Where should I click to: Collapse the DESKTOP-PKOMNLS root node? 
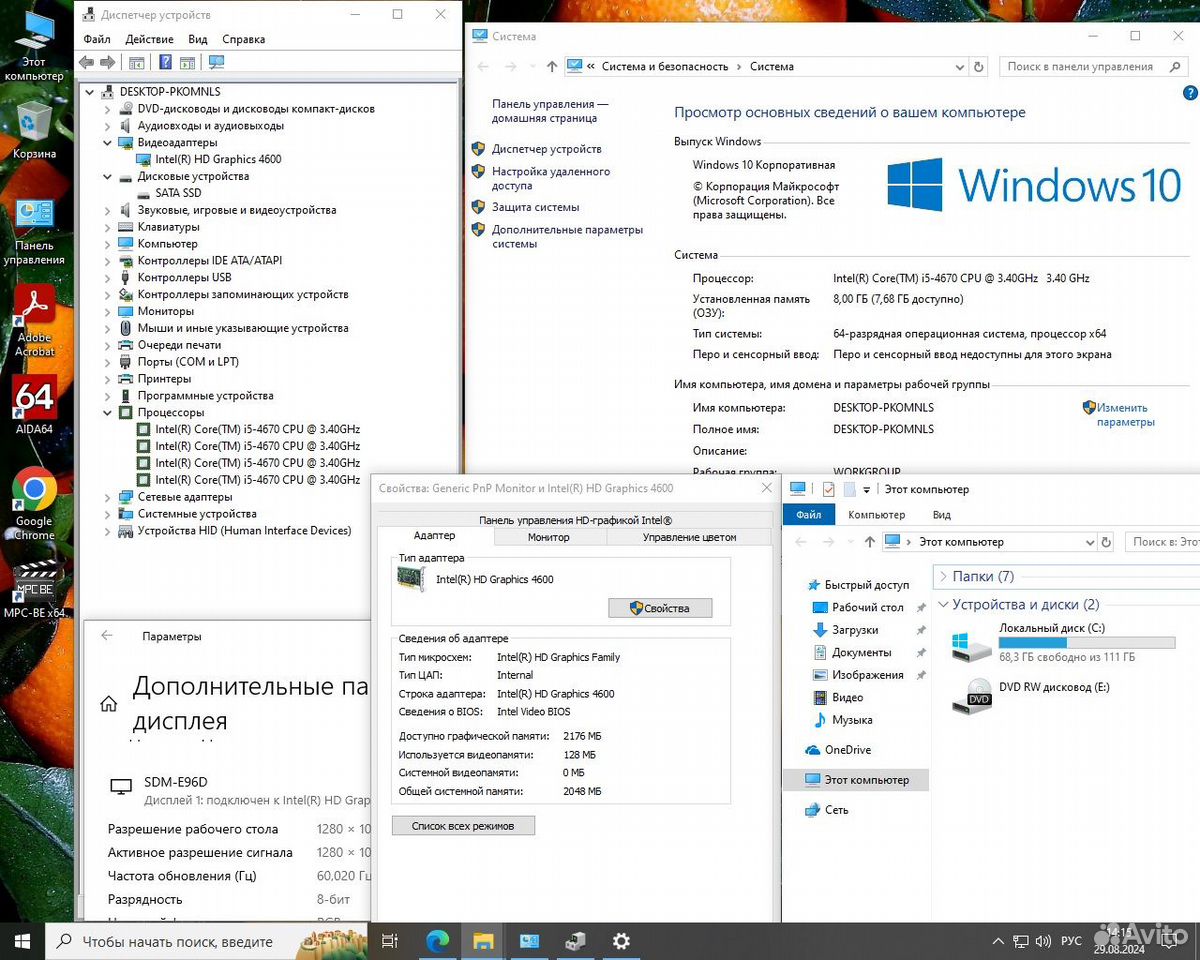click(x=91, y=92)
